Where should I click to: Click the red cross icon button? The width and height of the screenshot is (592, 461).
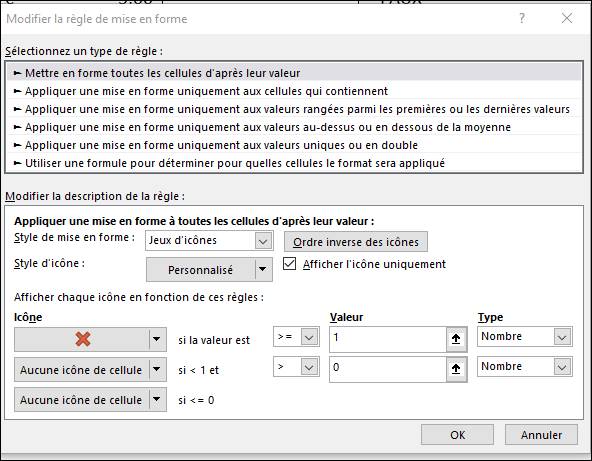point(83,339)
